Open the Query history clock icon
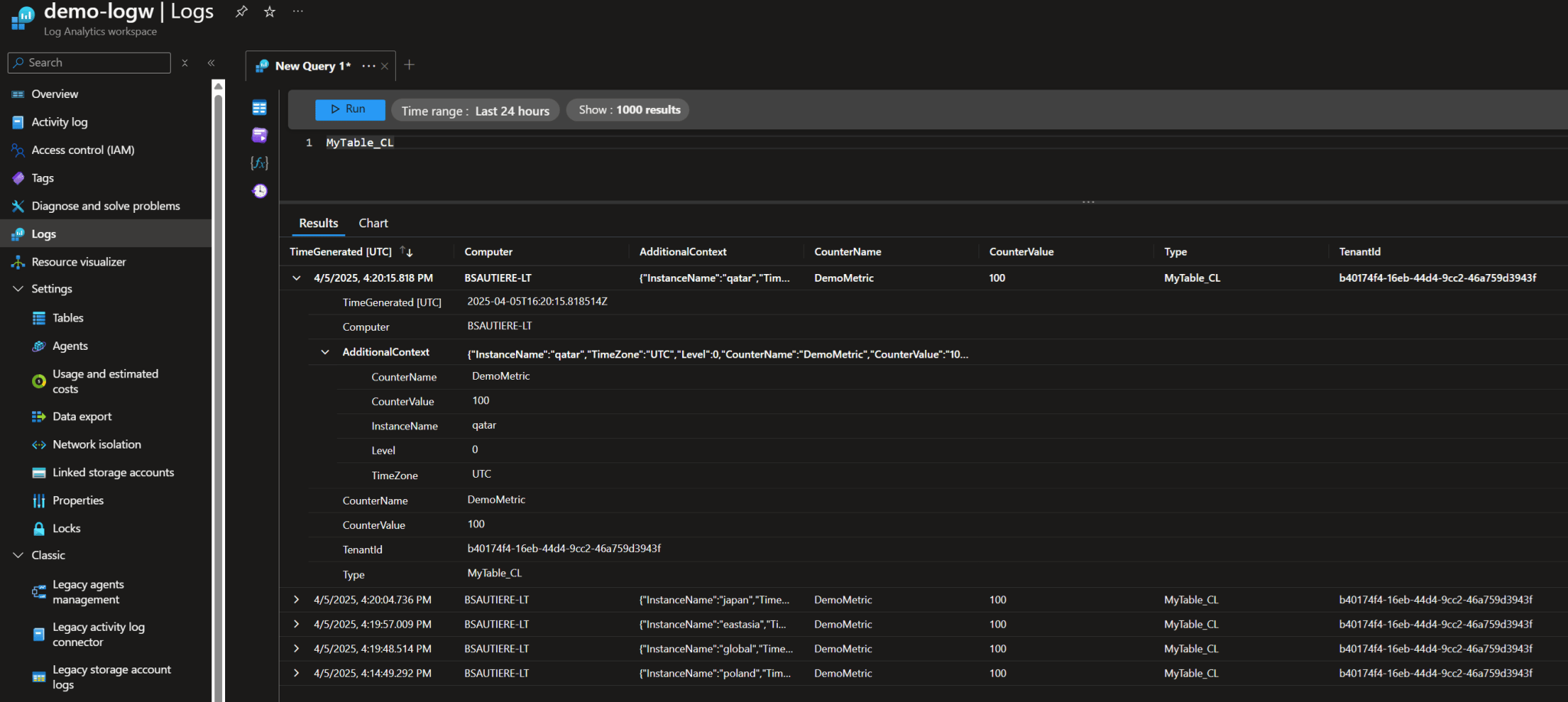Viewport: 1568px width, 702px height. [260, 191]
